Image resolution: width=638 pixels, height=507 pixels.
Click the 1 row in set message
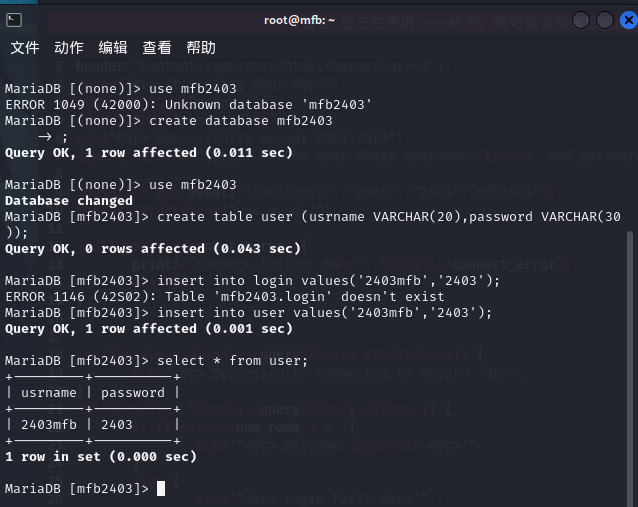coord(101,457)
